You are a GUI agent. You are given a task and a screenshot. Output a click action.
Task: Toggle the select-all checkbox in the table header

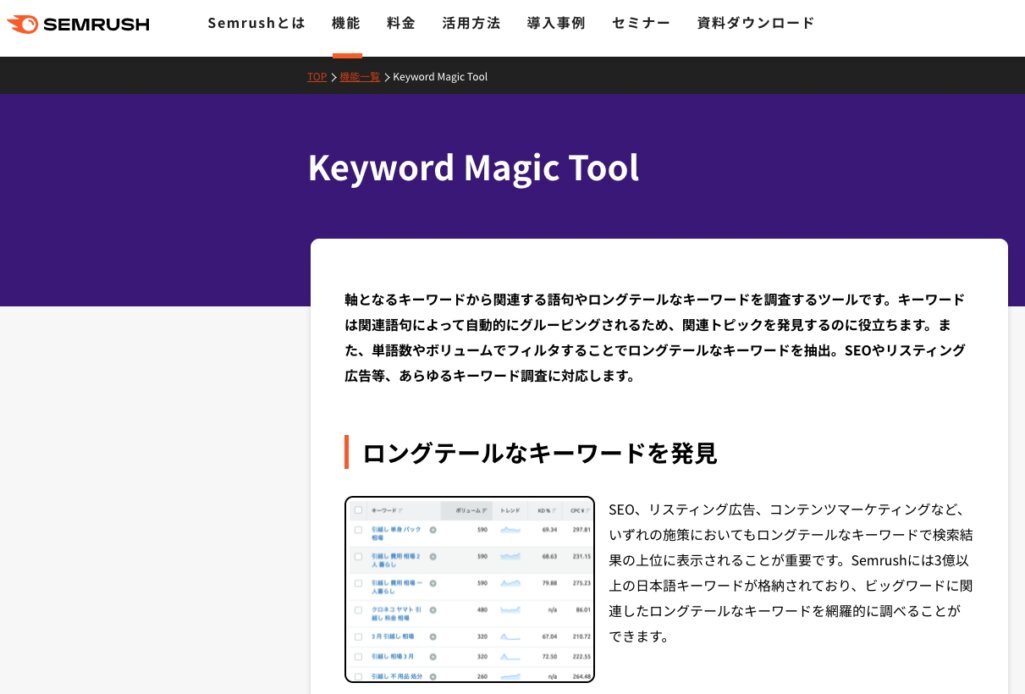click(356, 509)
